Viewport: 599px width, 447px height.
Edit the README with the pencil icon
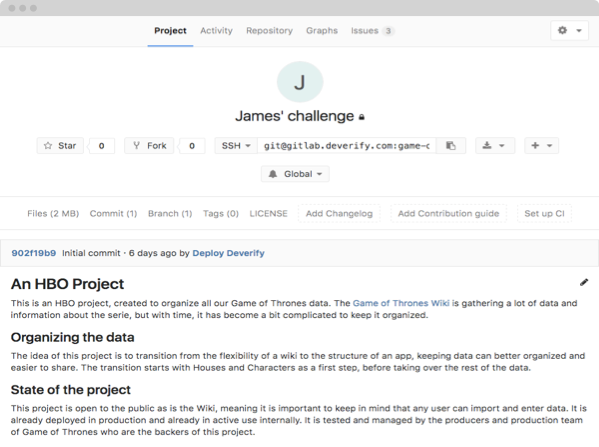pyautogui.click(x=584, y=282)
